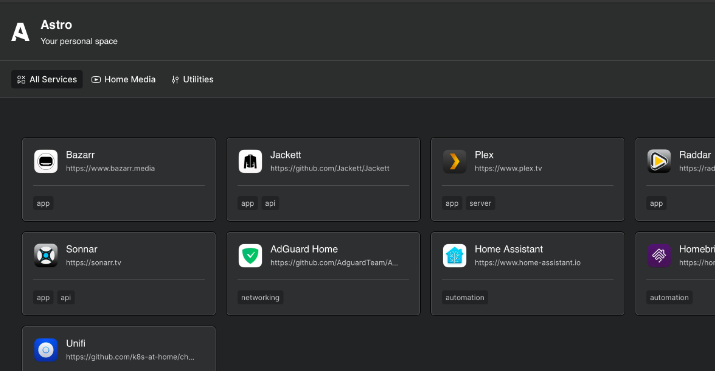Image resolution: width=715 pixels, height=371 pixels.
Task: Open the Sonnar service icon
Action: pyautogui.click(x=46, y=255)
